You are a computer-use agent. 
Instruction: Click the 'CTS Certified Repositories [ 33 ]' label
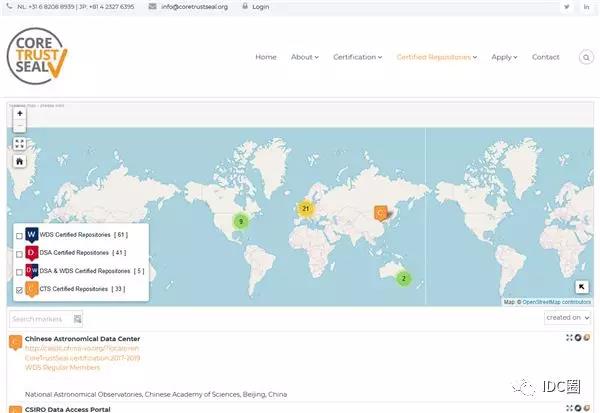click(82, 289)
